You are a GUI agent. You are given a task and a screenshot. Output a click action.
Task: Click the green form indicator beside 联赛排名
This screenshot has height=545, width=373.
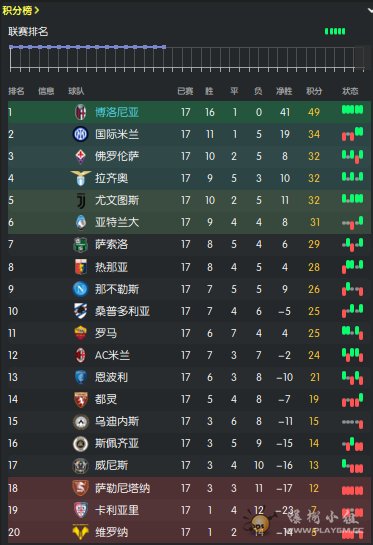[335, 32]
